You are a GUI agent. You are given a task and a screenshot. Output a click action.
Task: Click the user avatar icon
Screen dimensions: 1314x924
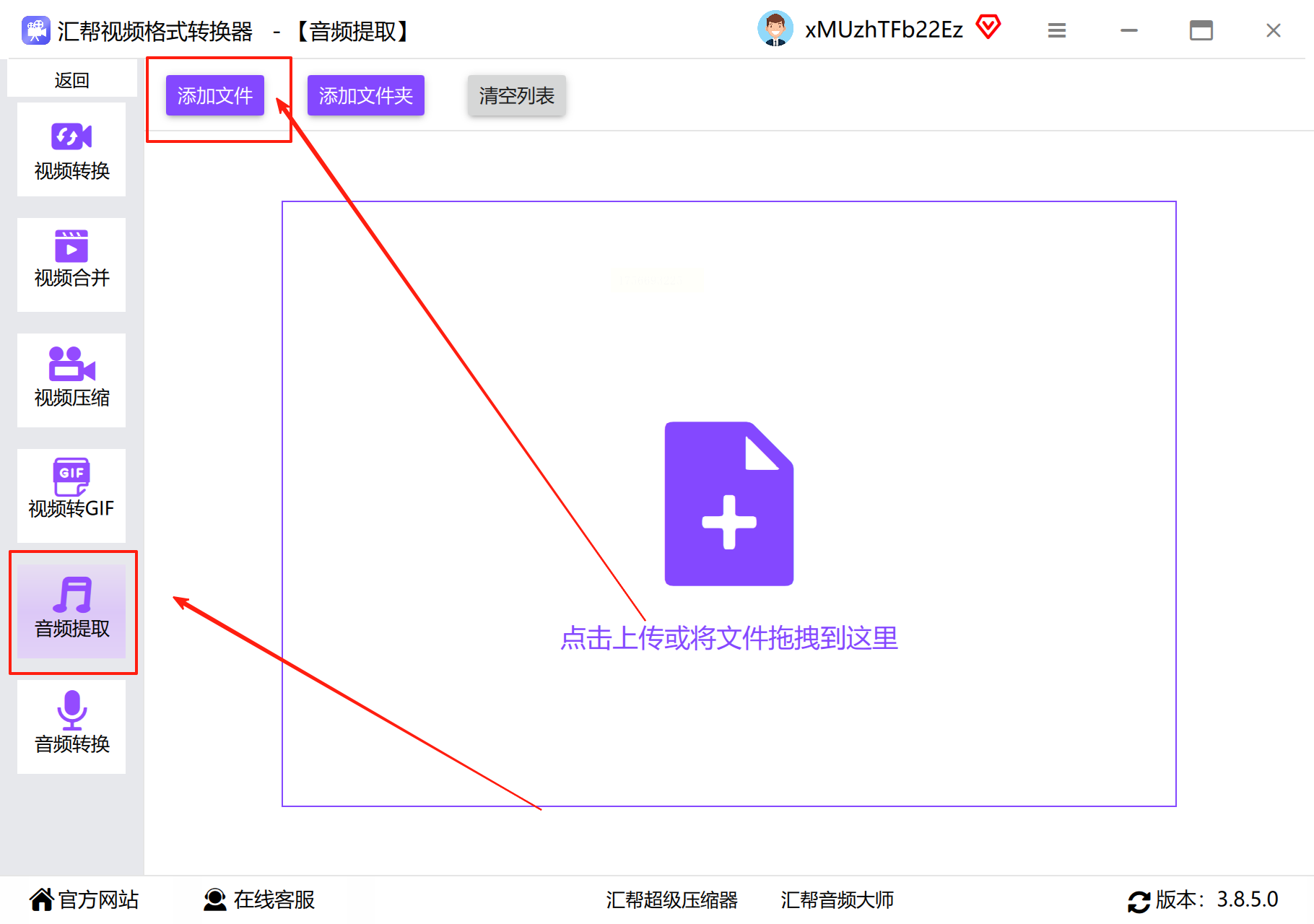pyautogui.click(x=775, y=30)
